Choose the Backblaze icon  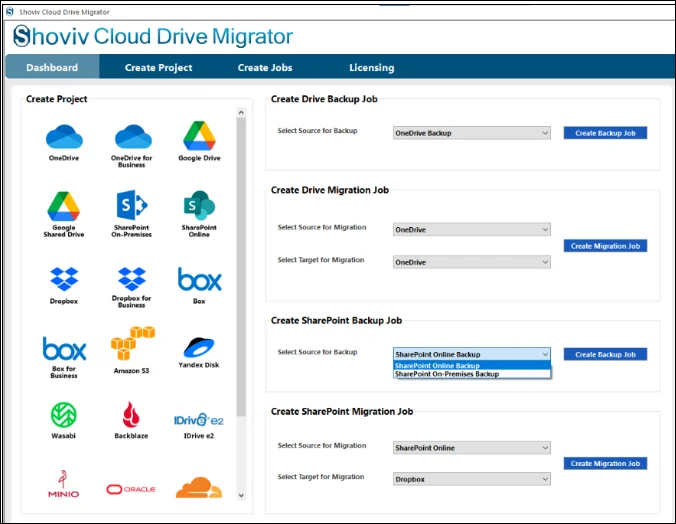131,415
